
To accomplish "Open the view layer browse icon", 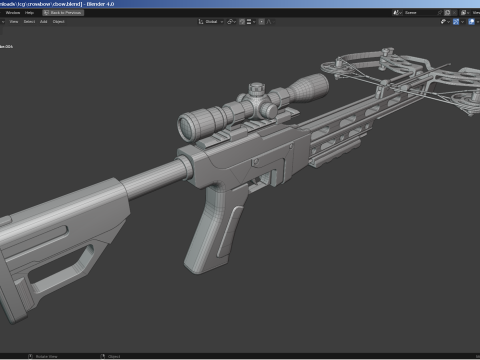I will coord(465,13).
